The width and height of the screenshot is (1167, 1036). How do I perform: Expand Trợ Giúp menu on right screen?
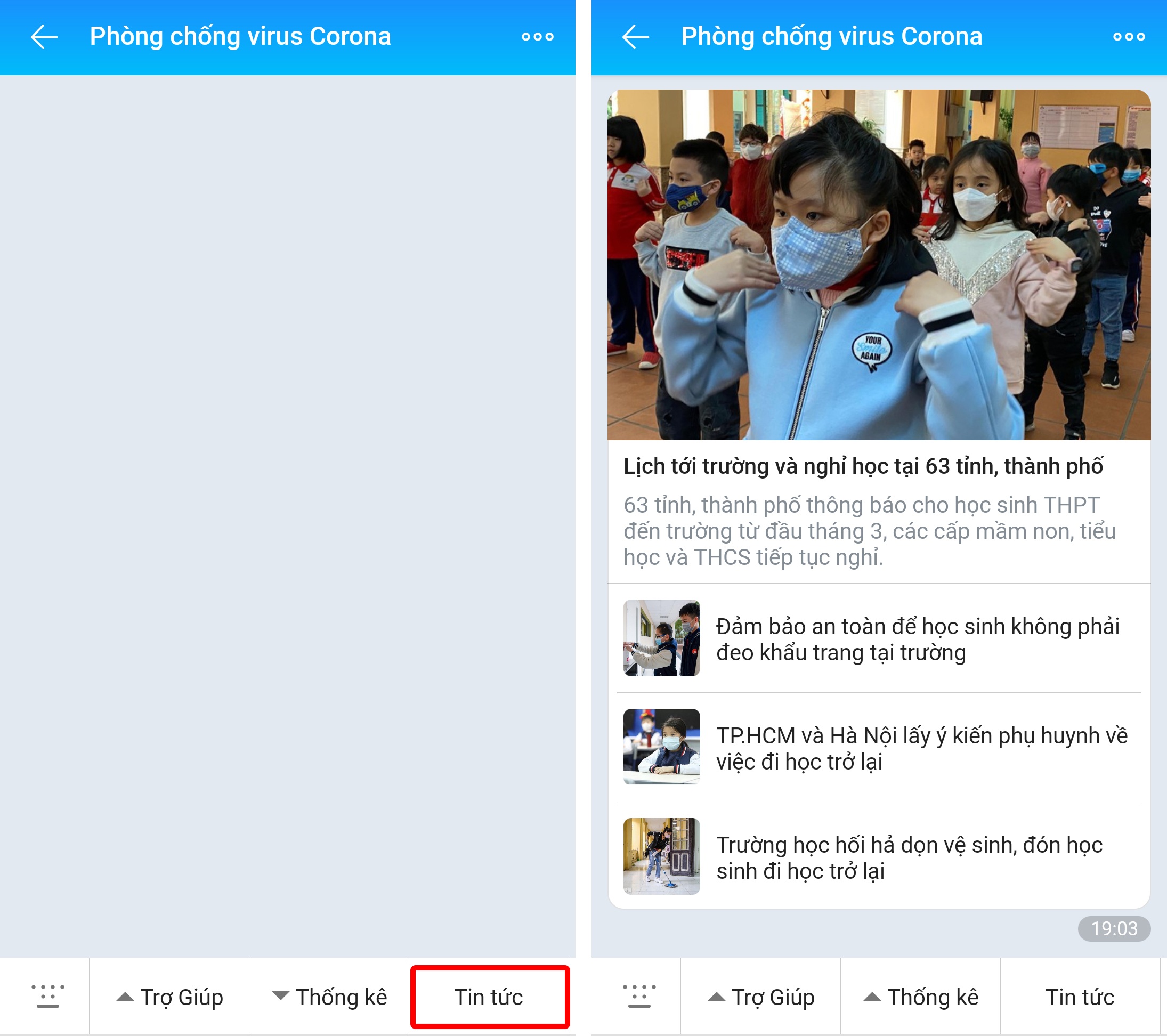[x=761, y=997]
